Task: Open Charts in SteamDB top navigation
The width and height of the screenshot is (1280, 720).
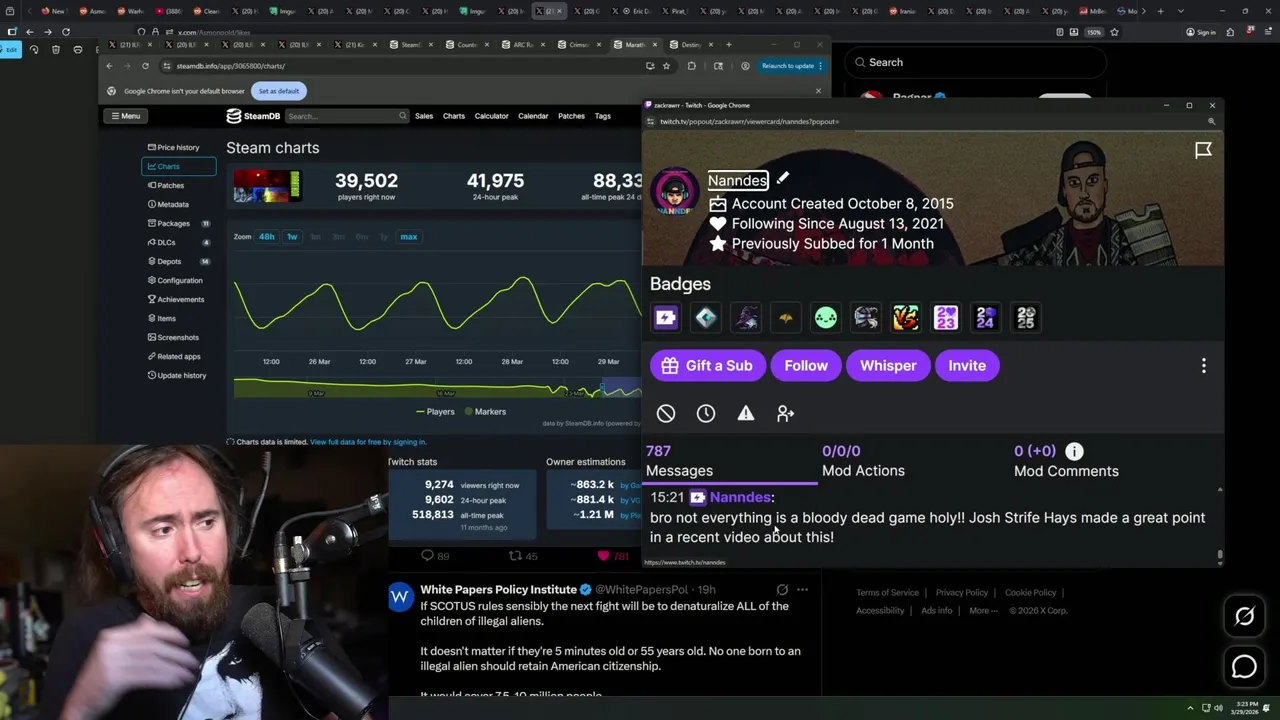Action: coord(454,116)
